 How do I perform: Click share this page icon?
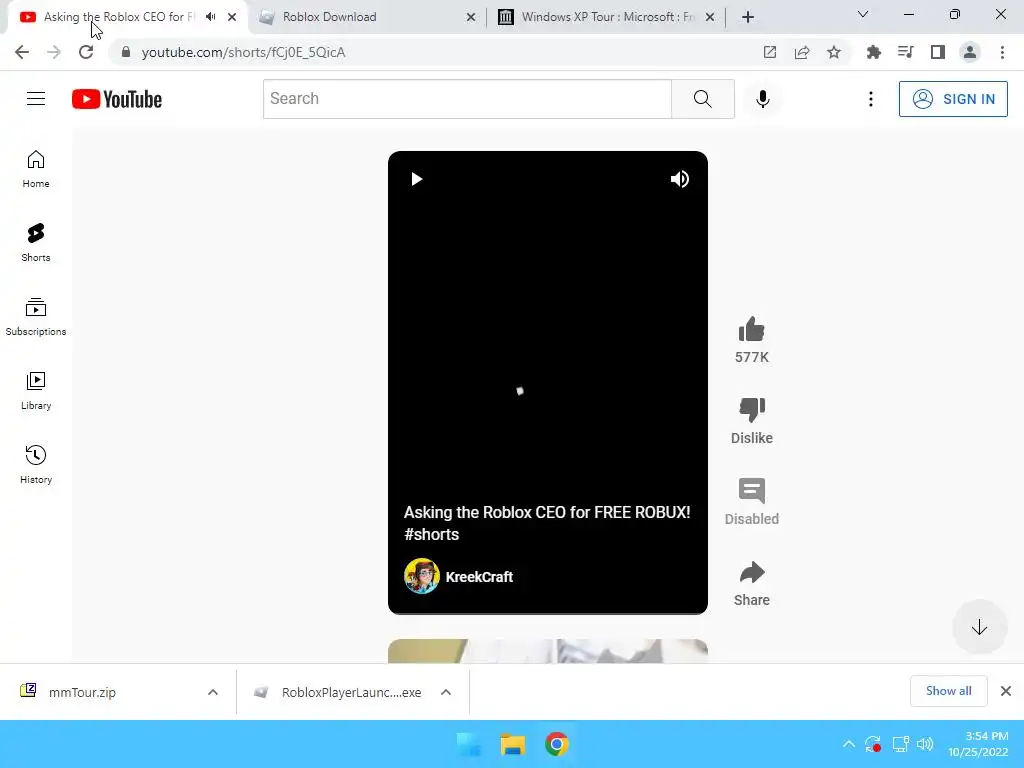coord(802,52)
